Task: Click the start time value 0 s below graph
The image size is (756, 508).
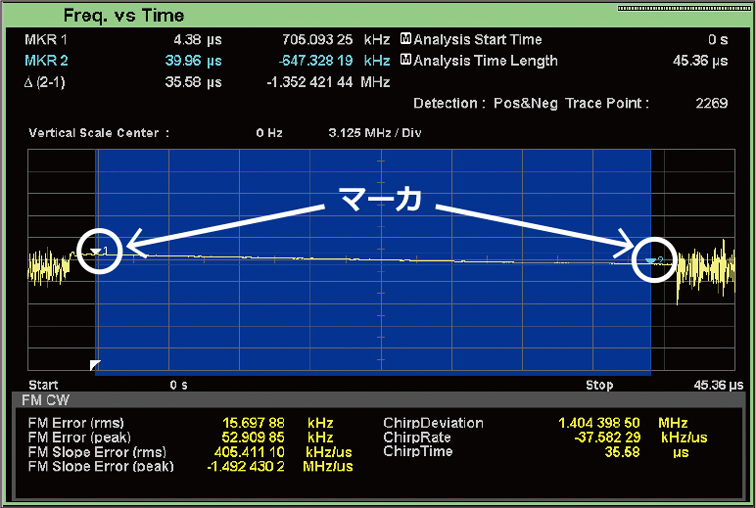Action: coord(178,385)
